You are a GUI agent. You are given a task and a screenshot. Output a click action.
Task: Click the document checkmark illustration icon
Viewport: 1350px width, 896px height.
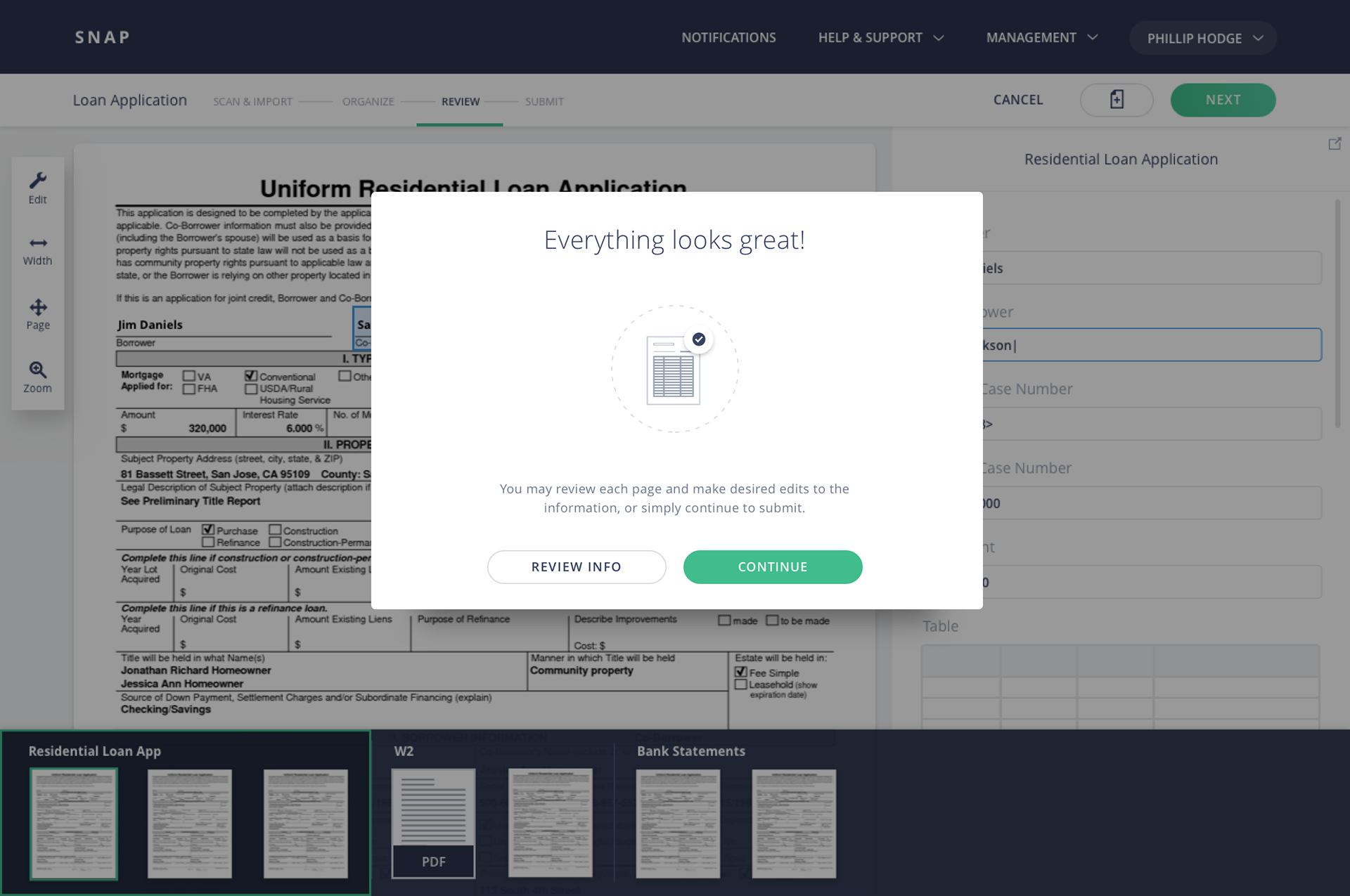[x=674, y=369]
